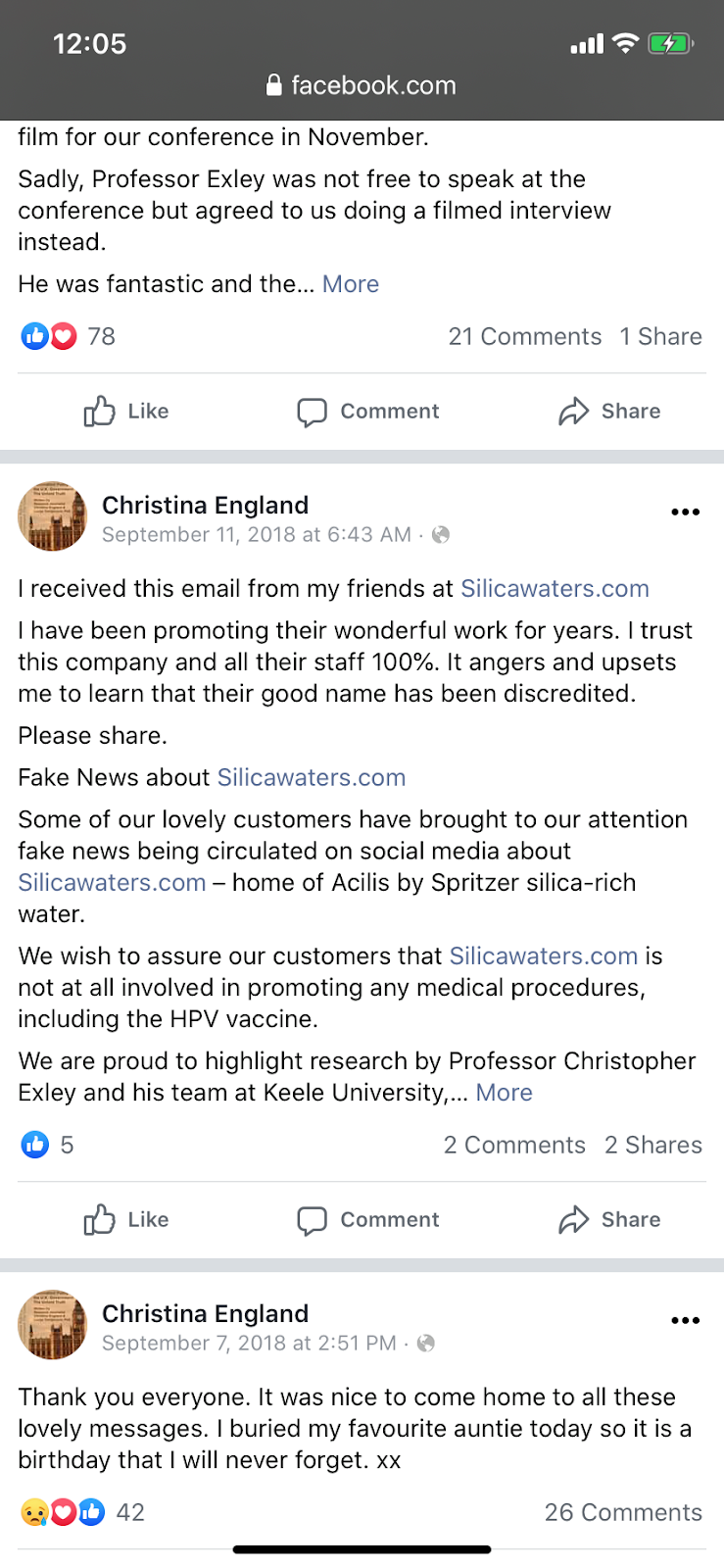Show the 42 reactions on birthday post
Image resolution: width=724 pixels, height=1568 pixels.
82,1513
